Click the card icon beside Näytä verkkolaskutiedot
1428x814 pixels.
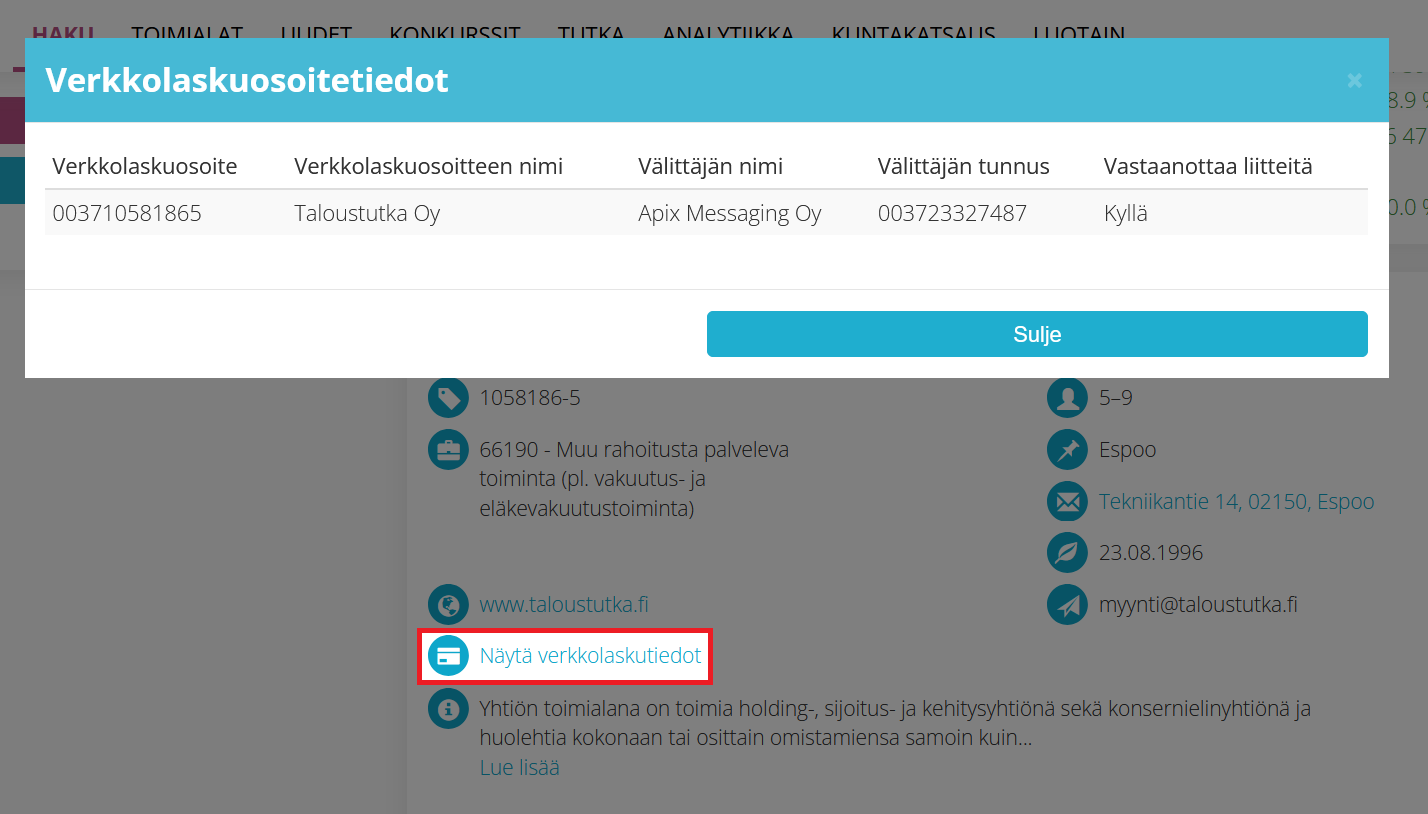448,656
